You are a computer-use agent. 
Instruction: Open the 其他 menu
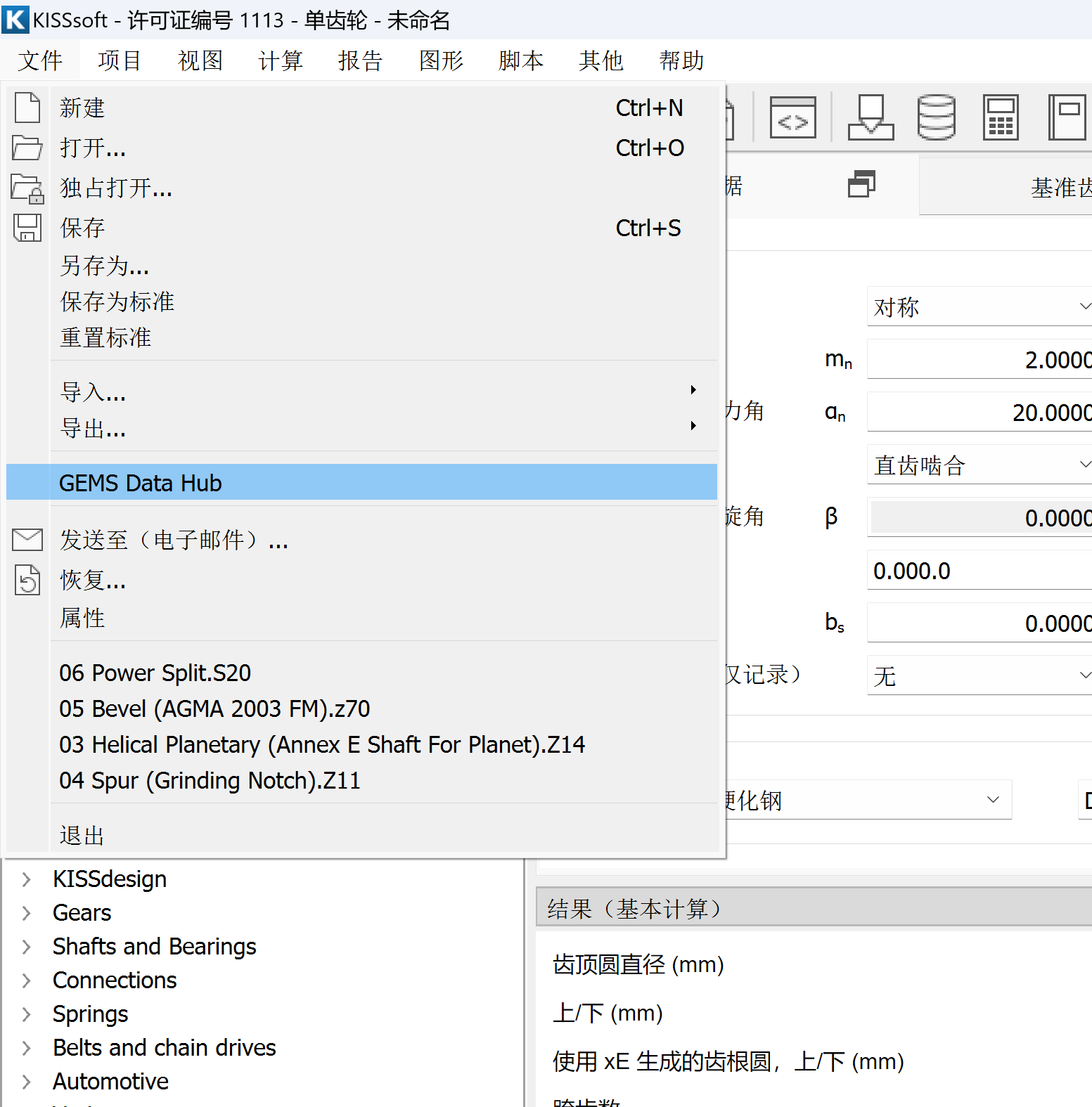click(601, 60)
